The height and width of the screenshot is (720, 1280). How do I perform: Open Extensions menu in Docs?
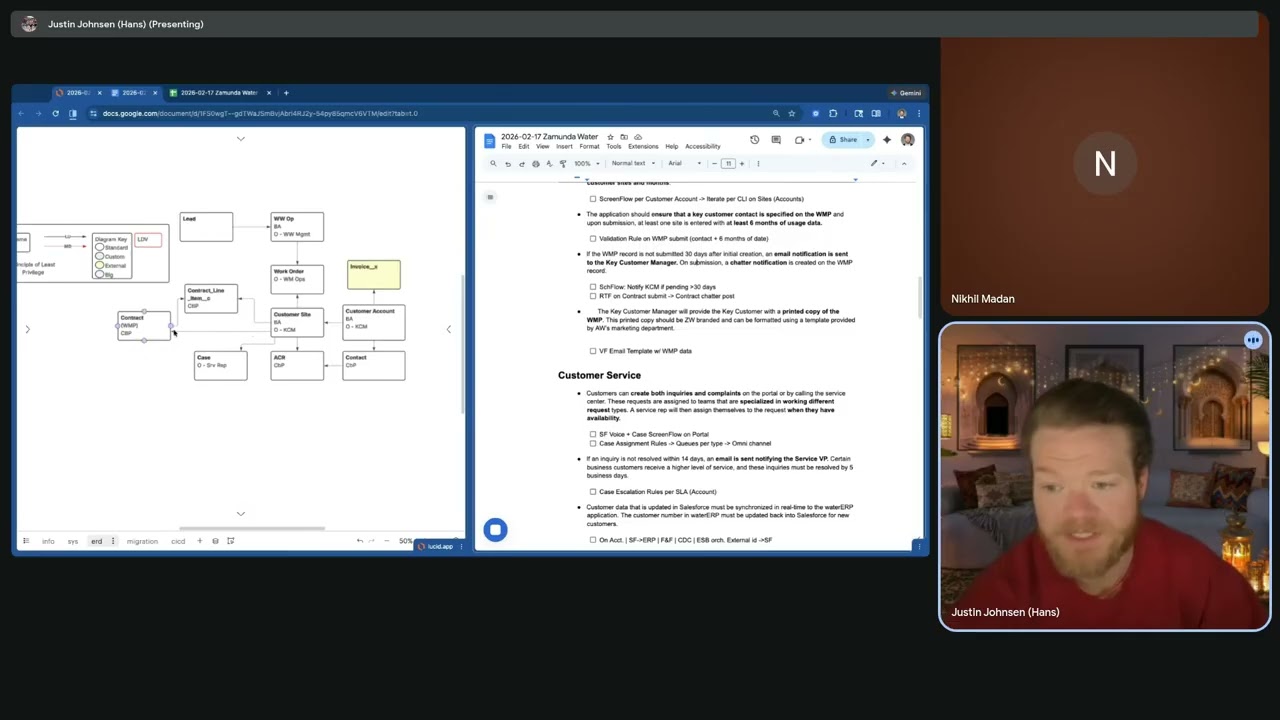[x=643, y=147]
